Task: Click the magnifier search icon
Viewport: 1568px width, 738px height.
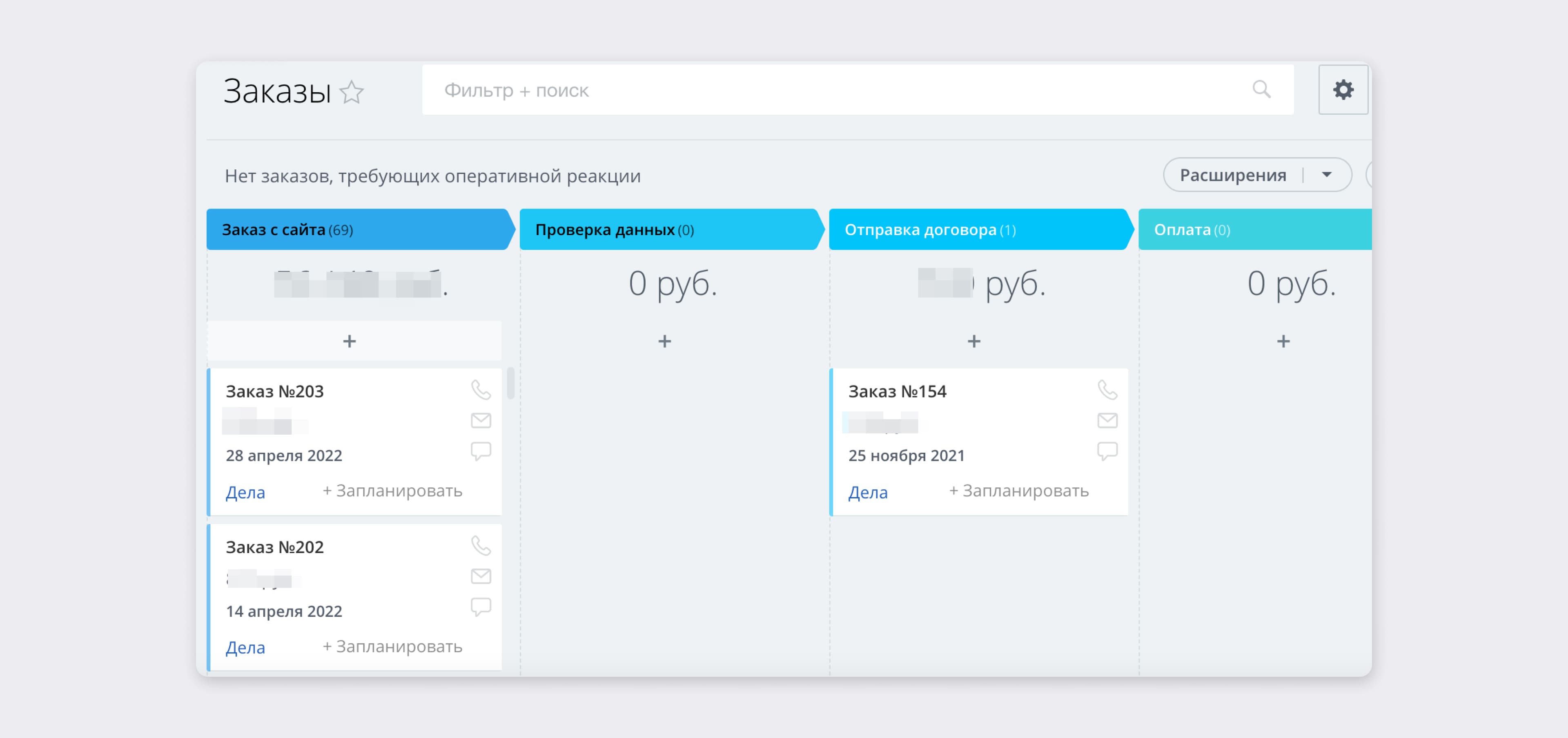Action: tap(1261, 90)
